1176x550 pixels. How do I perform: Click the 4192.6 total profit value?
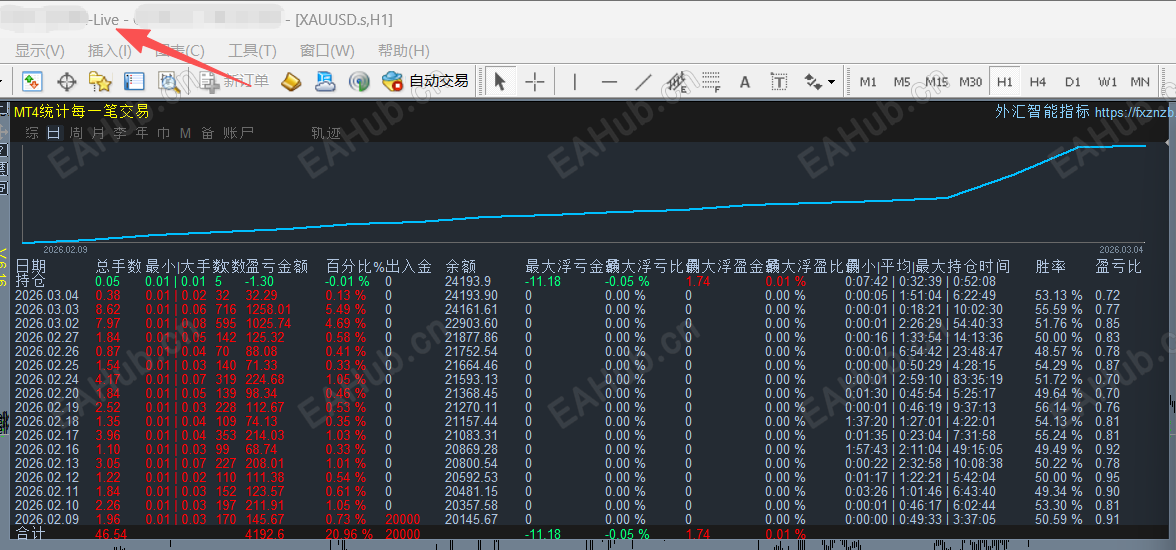[266, 534]
